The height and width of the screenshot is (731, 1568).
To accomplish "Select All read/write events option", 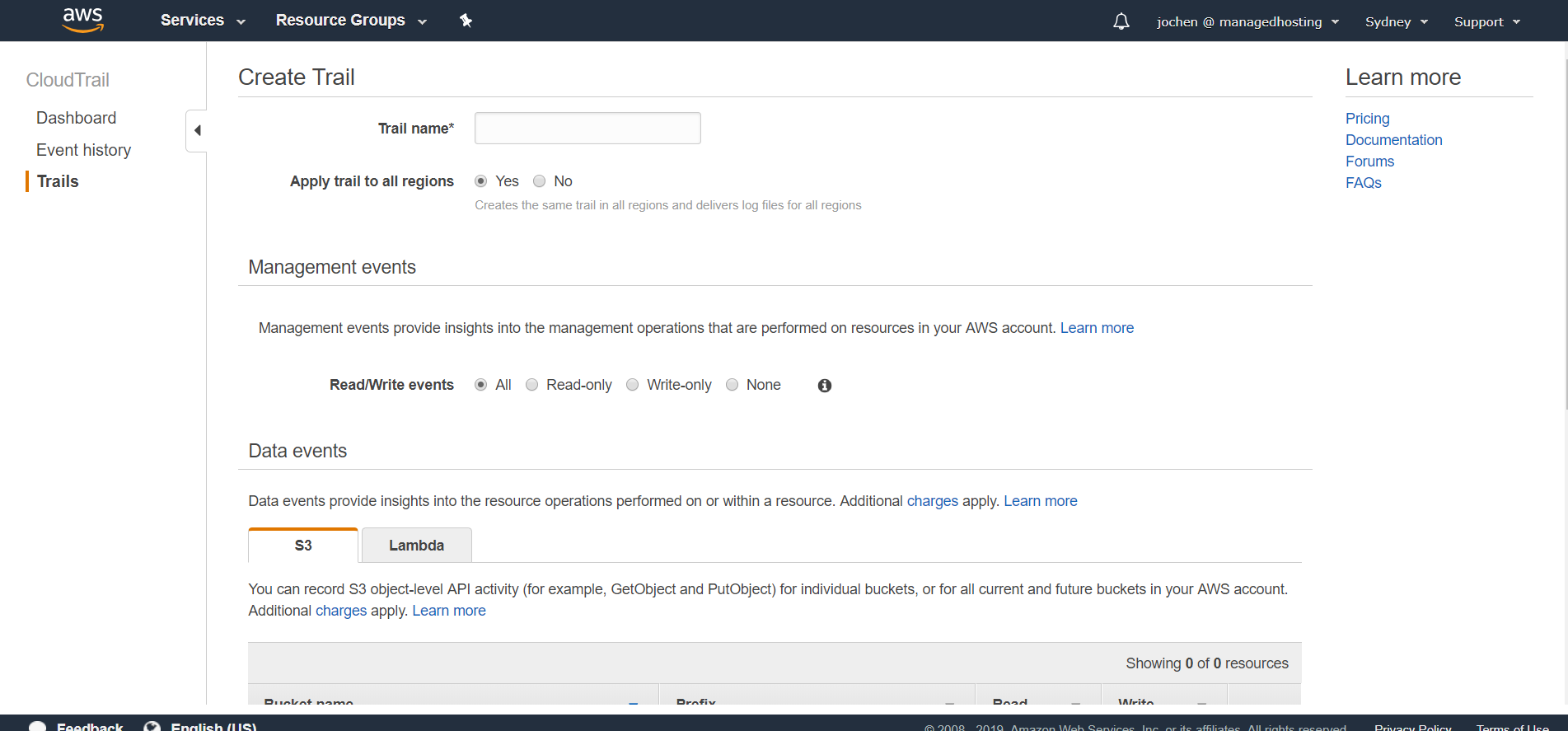I will coord(481,385).
